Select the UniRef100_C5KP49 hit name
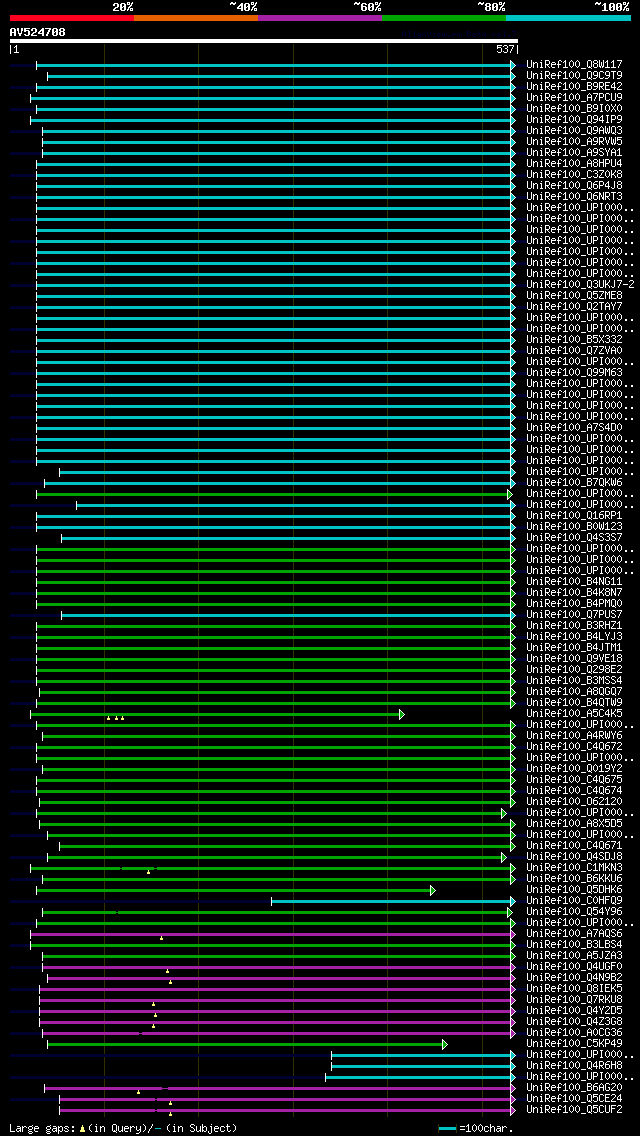This screenshot has height=1136, width=640. coord(574,1044)
